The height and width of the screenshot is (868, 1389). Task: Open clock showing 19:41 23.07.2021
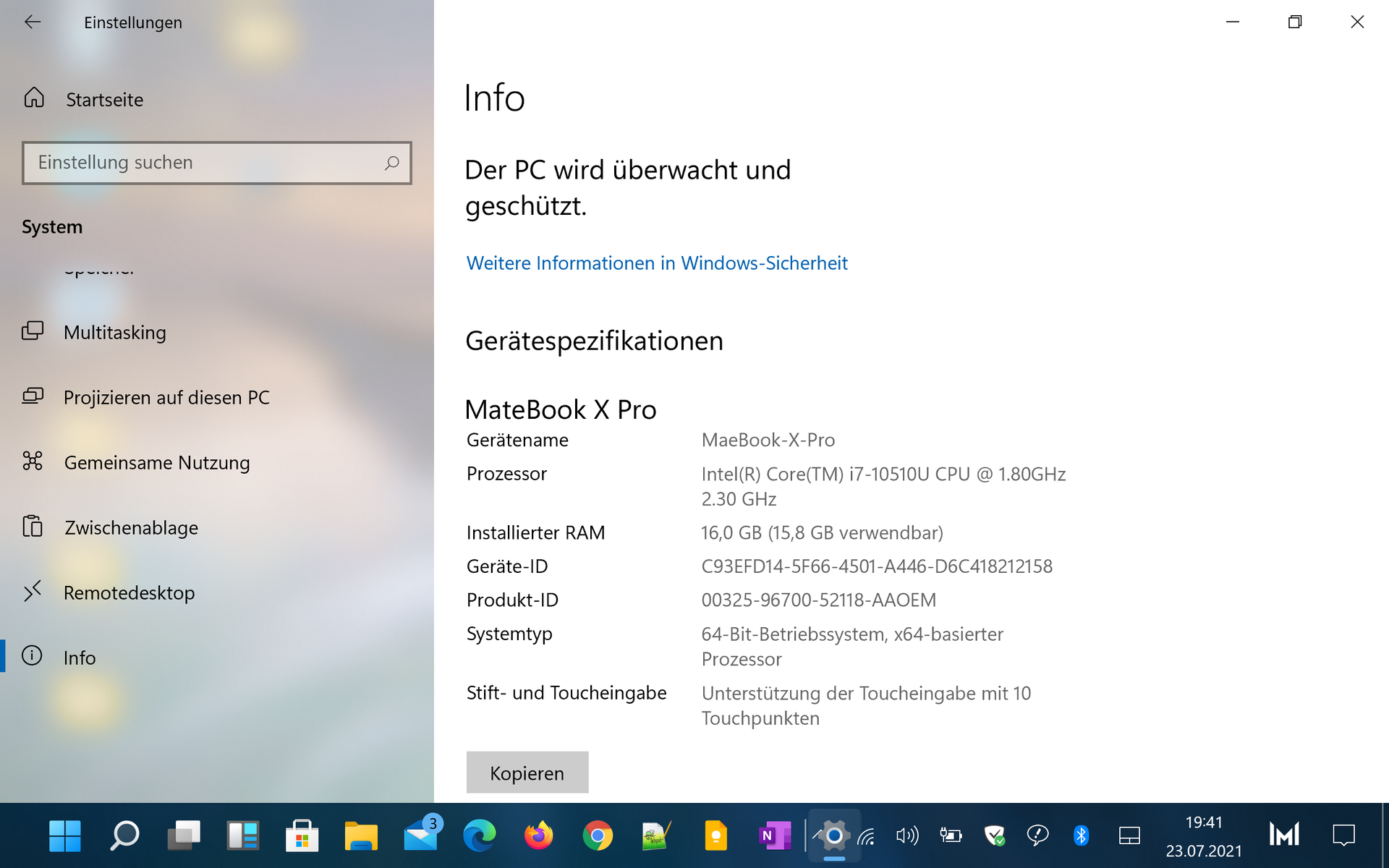(1204, 836)
